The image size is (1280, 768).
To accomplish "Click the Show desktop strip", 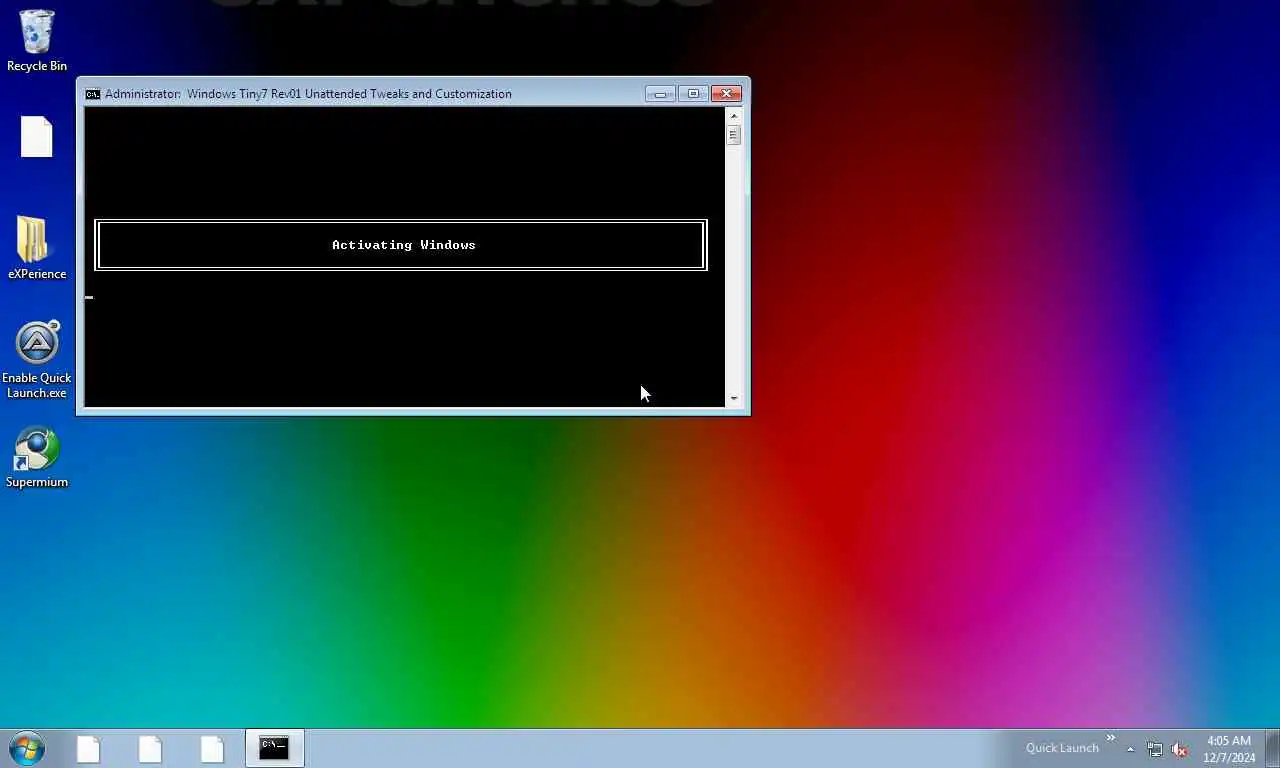I will pos(1272,749).
